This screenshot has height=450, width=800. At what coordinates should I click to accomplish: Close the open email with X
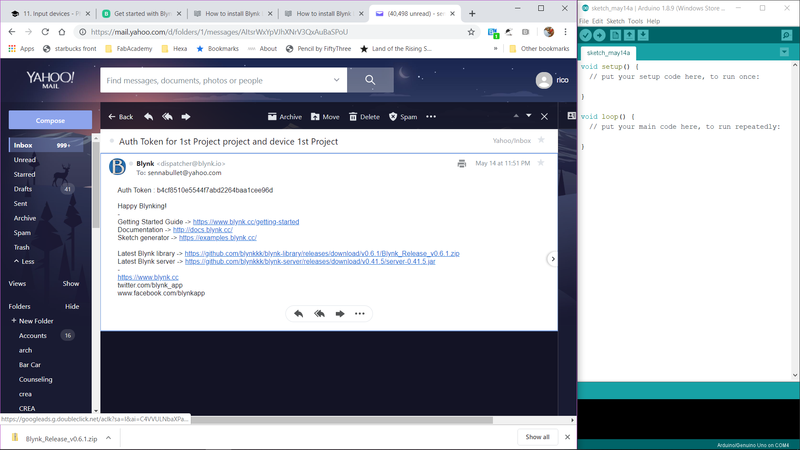544,117
